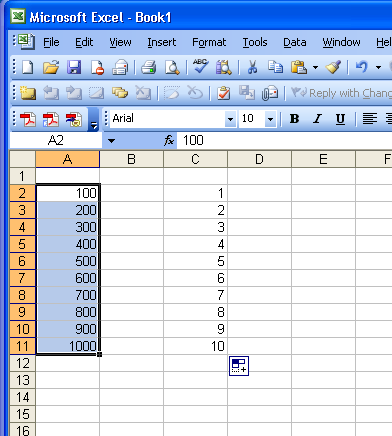Click the fill handle at selection corner
392x436 pixels.
99,354
